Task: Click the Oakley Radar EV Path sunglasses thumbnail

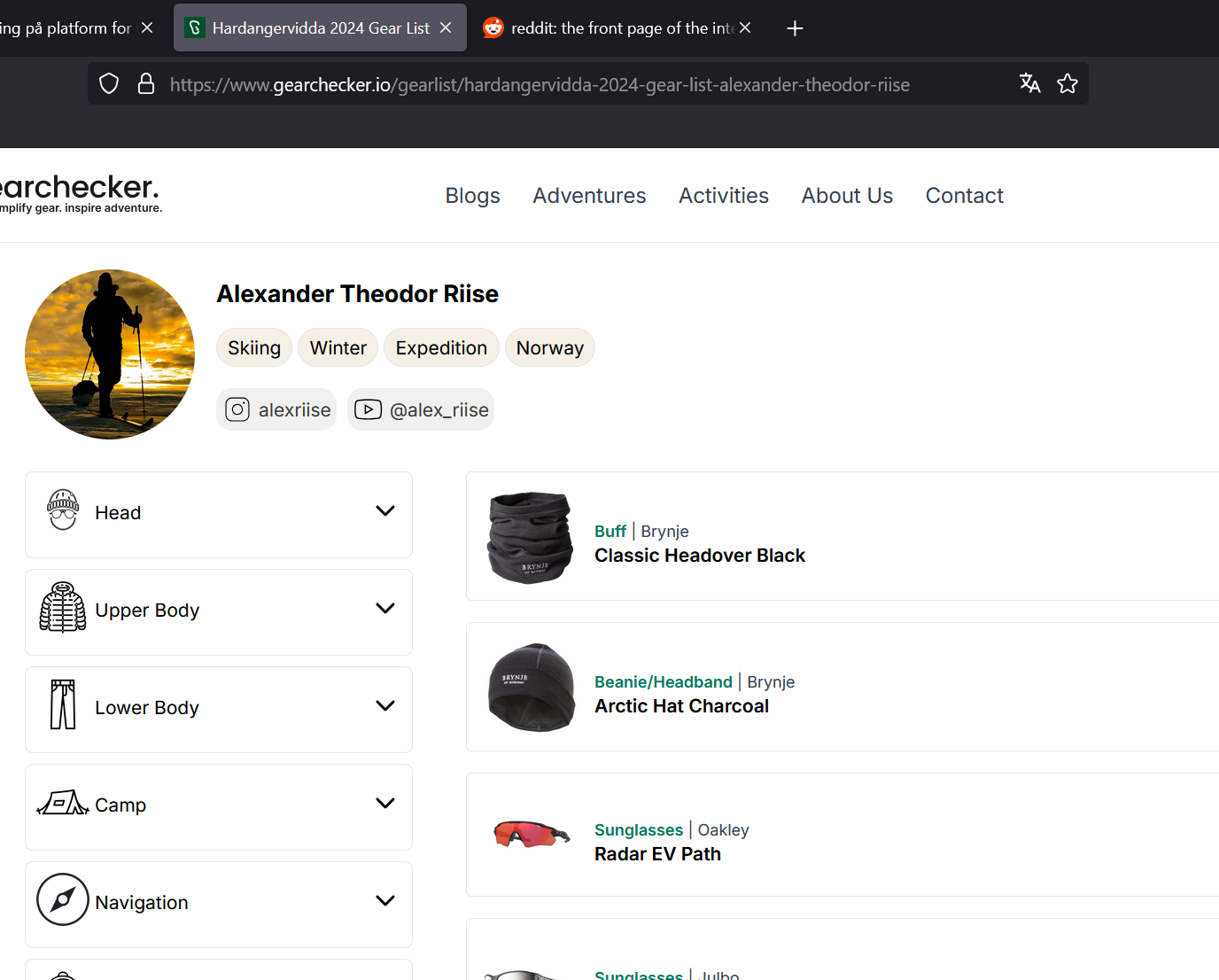Action: click(531, 835)
